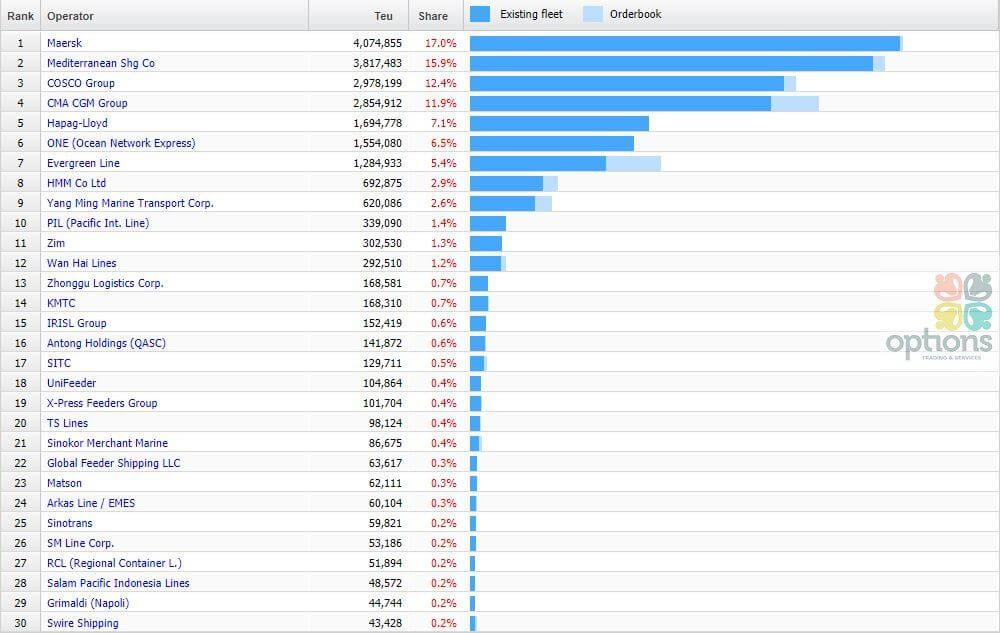
Task: Open the ONE (Ocean Network Express) link
Action: 121,143
